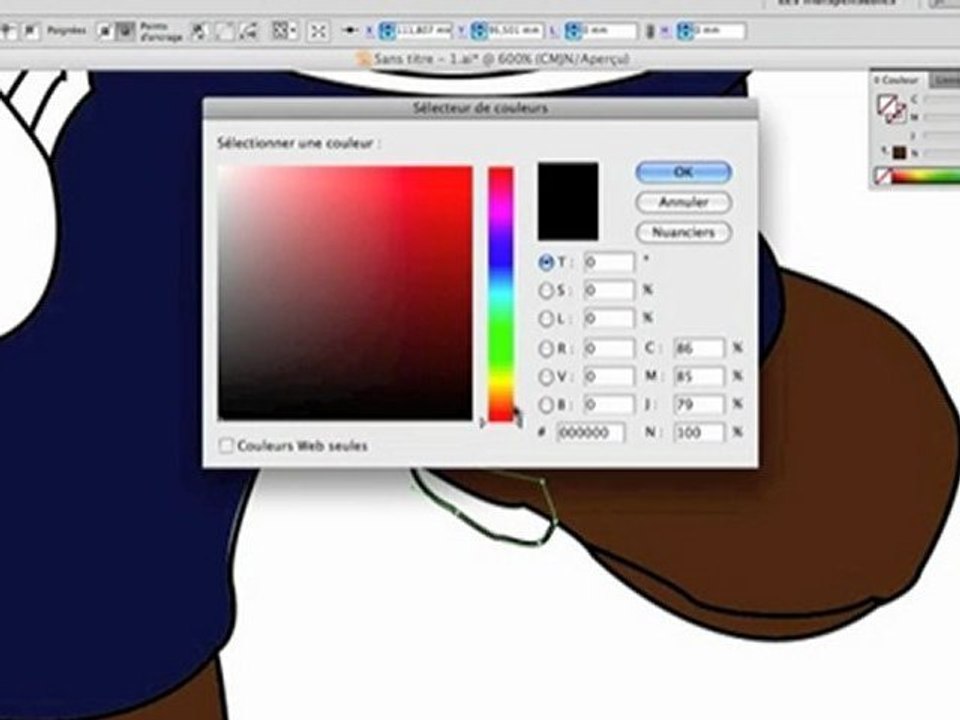Toggle the constrain width and height proportions link

click(650, 31)
